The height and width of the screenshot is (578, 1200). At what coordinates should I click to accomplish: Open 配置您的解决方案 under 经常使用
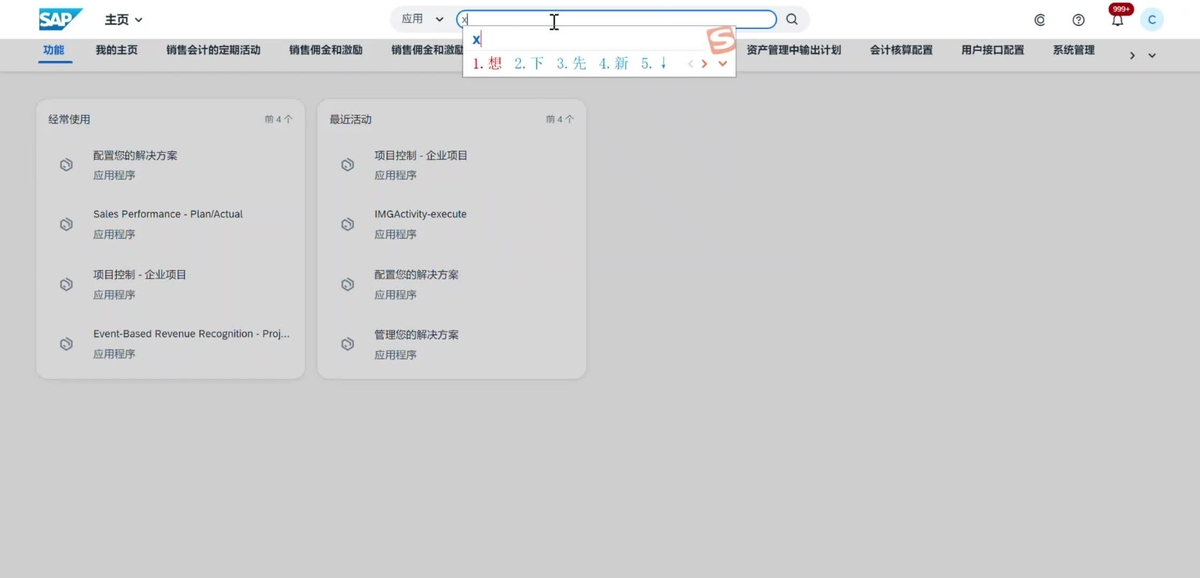click(x=135, y=156)
